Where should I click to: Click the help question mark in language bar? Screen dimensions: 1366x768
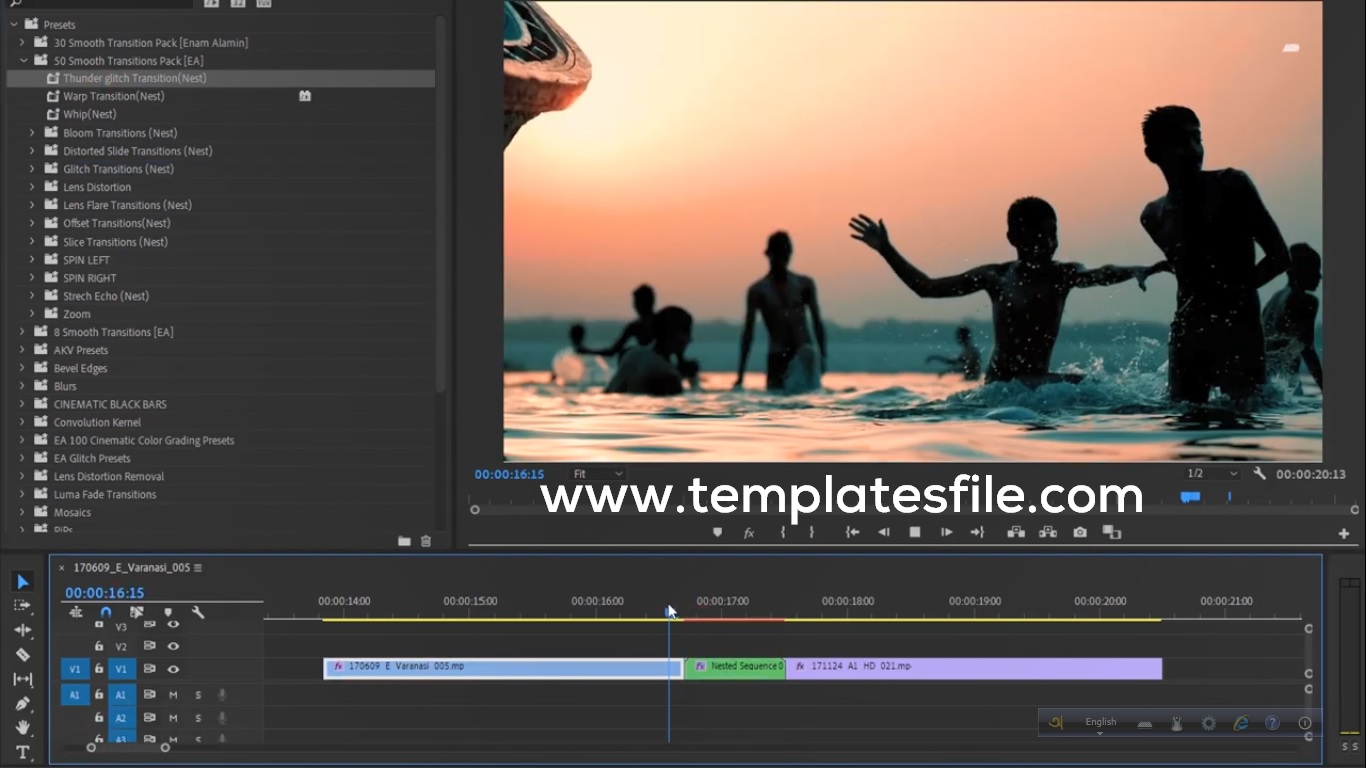[x=1272, y=723]
